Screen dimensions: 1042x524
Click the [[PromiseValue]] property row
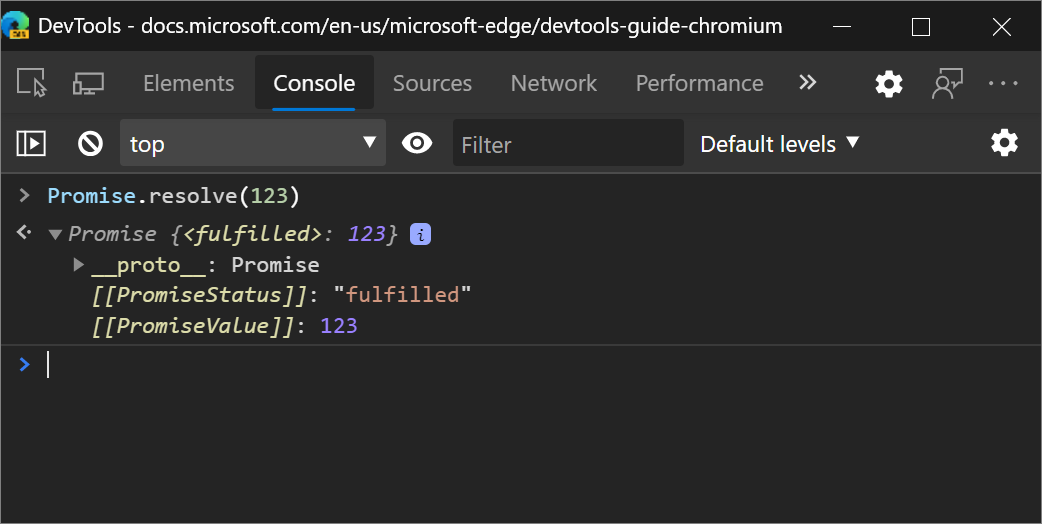225,325
